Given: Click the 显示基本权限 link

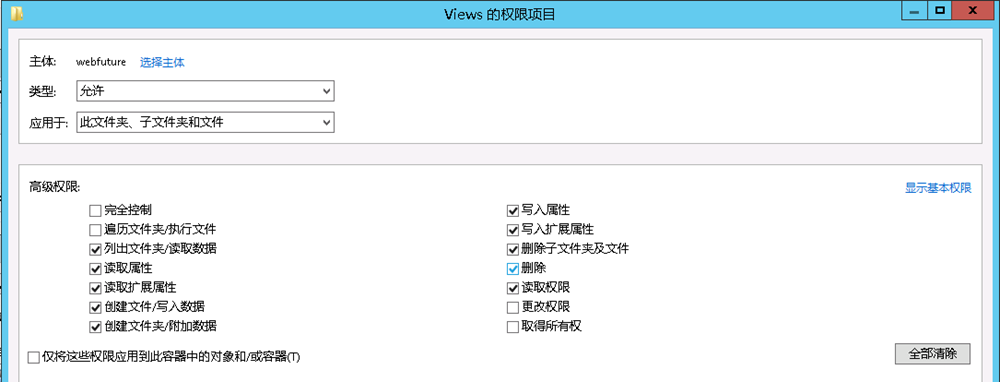Looking at the screenshot, I should tap(938, 187).
